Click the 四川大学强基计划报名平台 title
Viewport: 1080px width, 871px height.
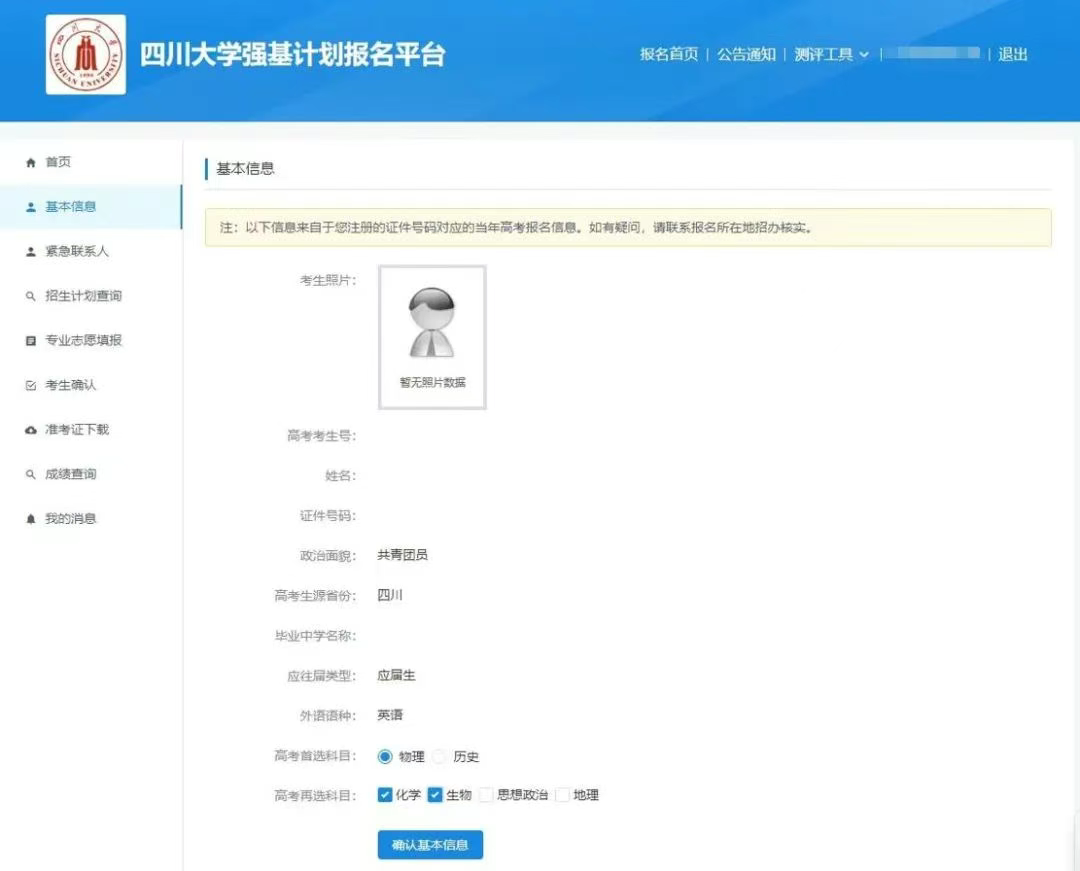tap(293, 54)
